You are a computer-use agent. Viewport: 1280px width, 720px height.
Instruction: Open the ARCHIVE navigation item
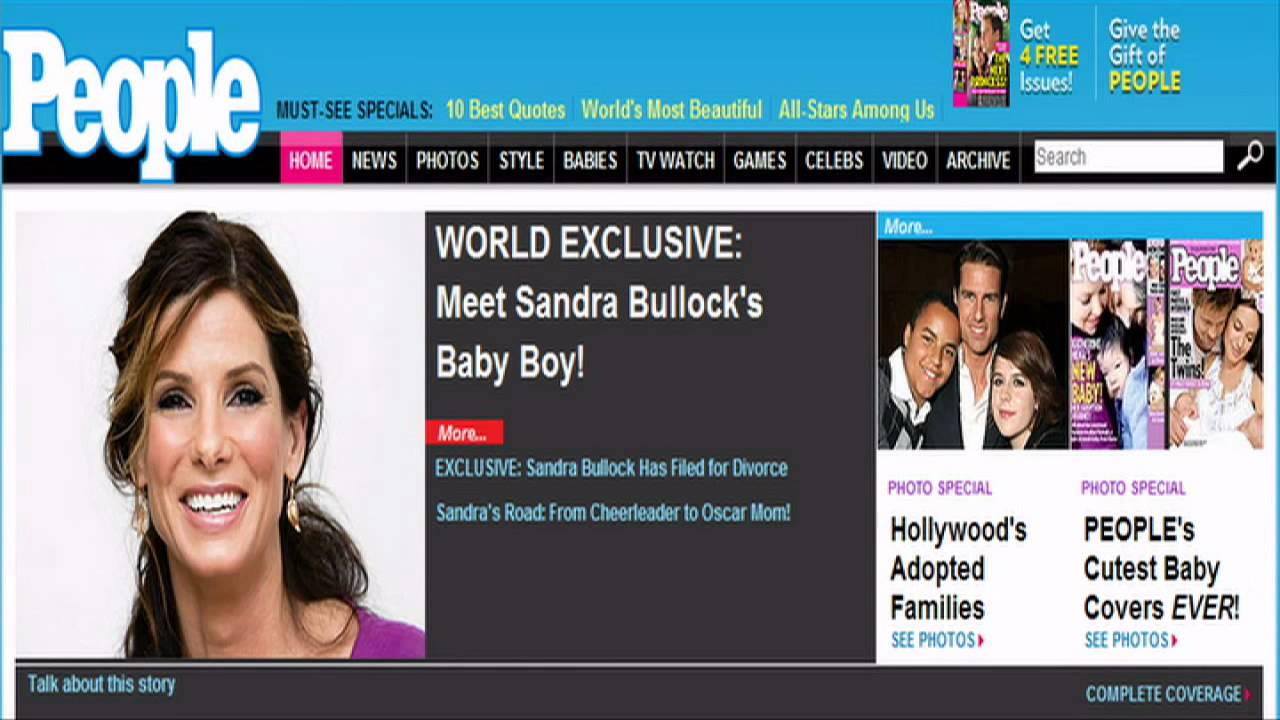(977, 160)
